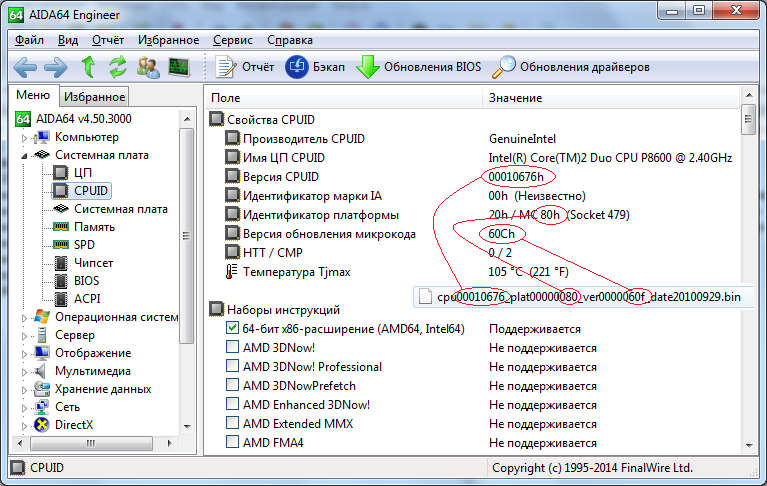The height and width of the screenshot is (486, 767).
Task: Expand the Сеть tree node
Action: point(24,408)
